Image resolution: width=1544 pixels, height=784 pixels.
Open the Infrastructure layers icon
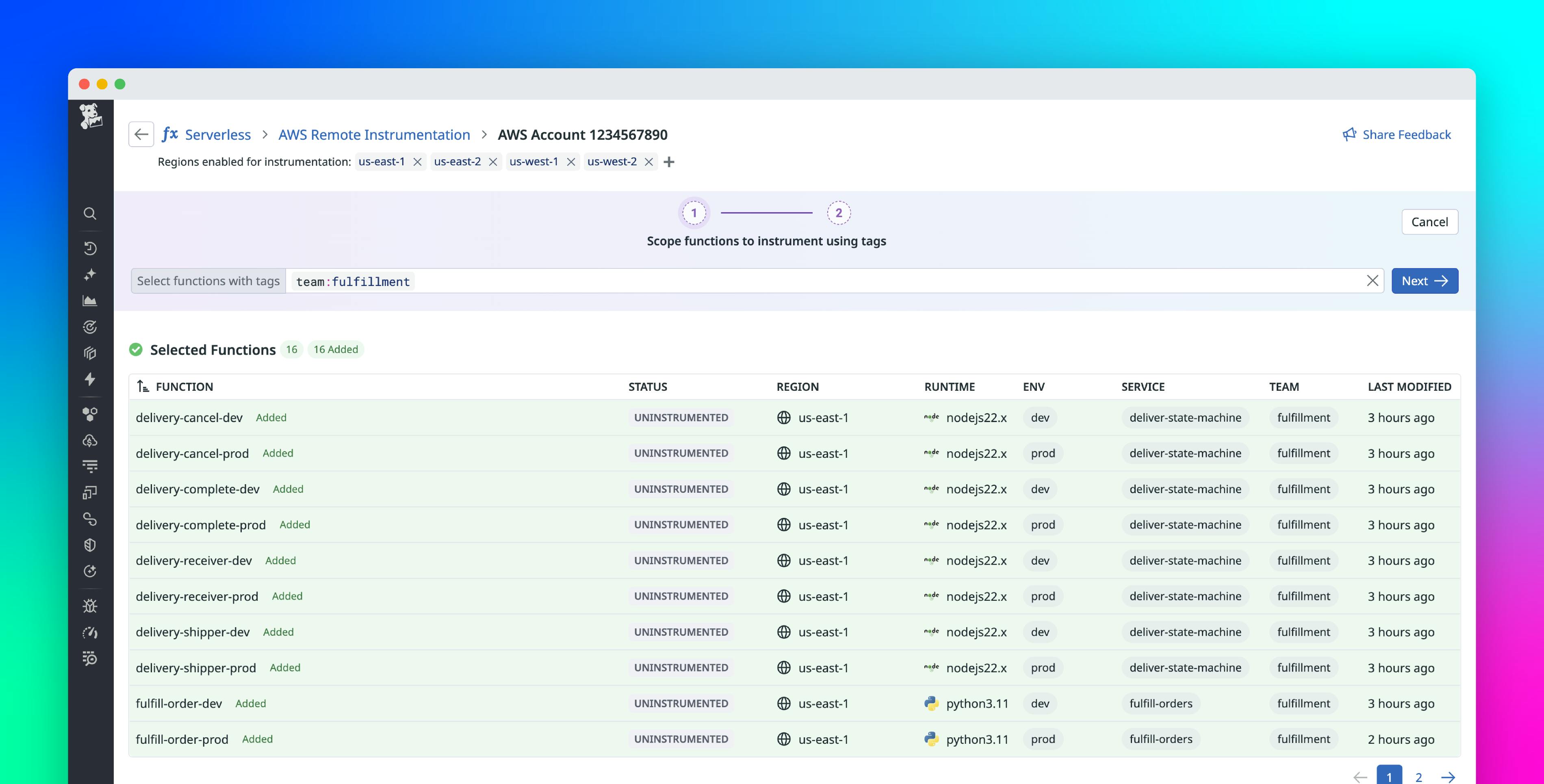(x=90, y=353)
